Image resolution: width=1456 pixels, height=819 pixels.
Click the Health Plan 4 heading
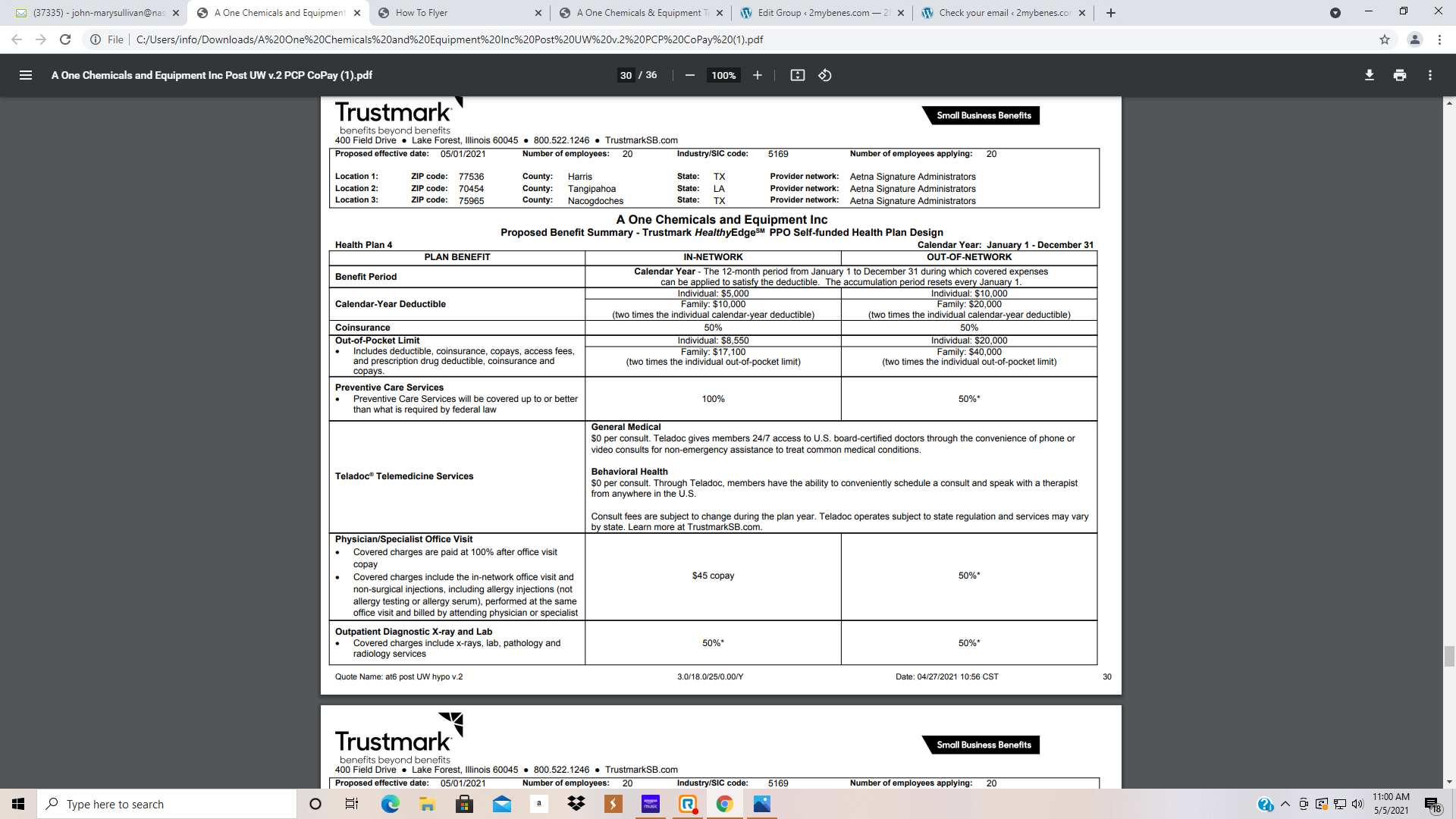pyautogui.click(x=364, y=245)
